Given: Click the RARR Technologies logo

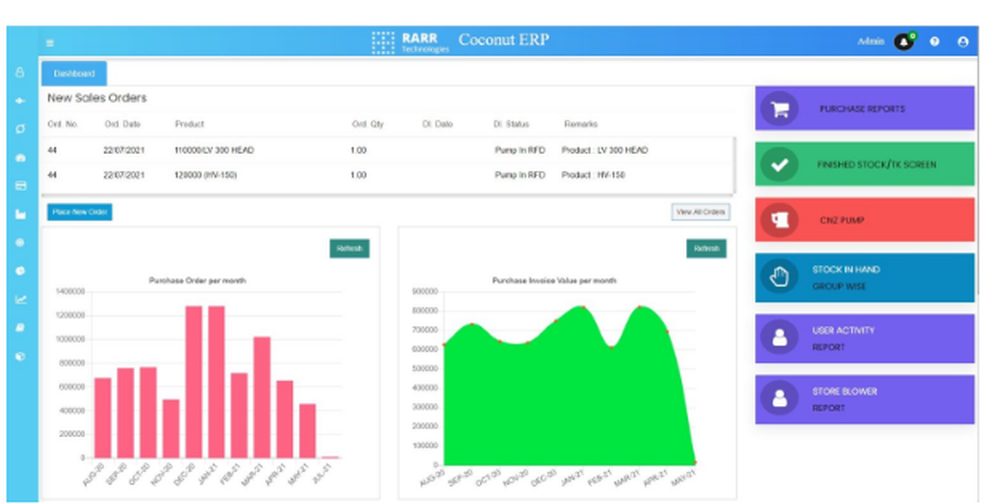Looking at the screenshot, I should 411,42.
